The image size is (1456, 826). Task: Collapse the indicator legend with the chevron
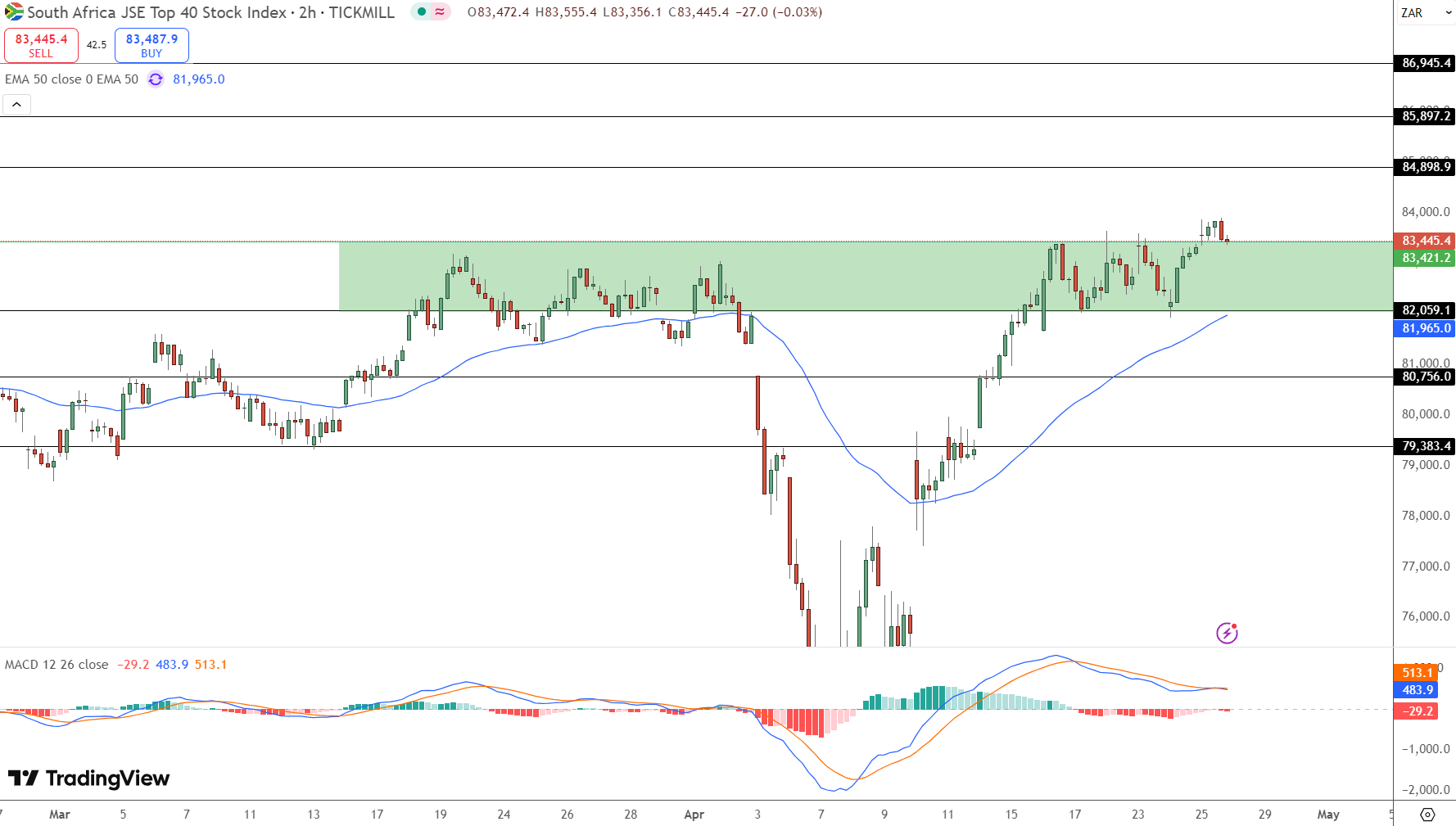point(16,105)
